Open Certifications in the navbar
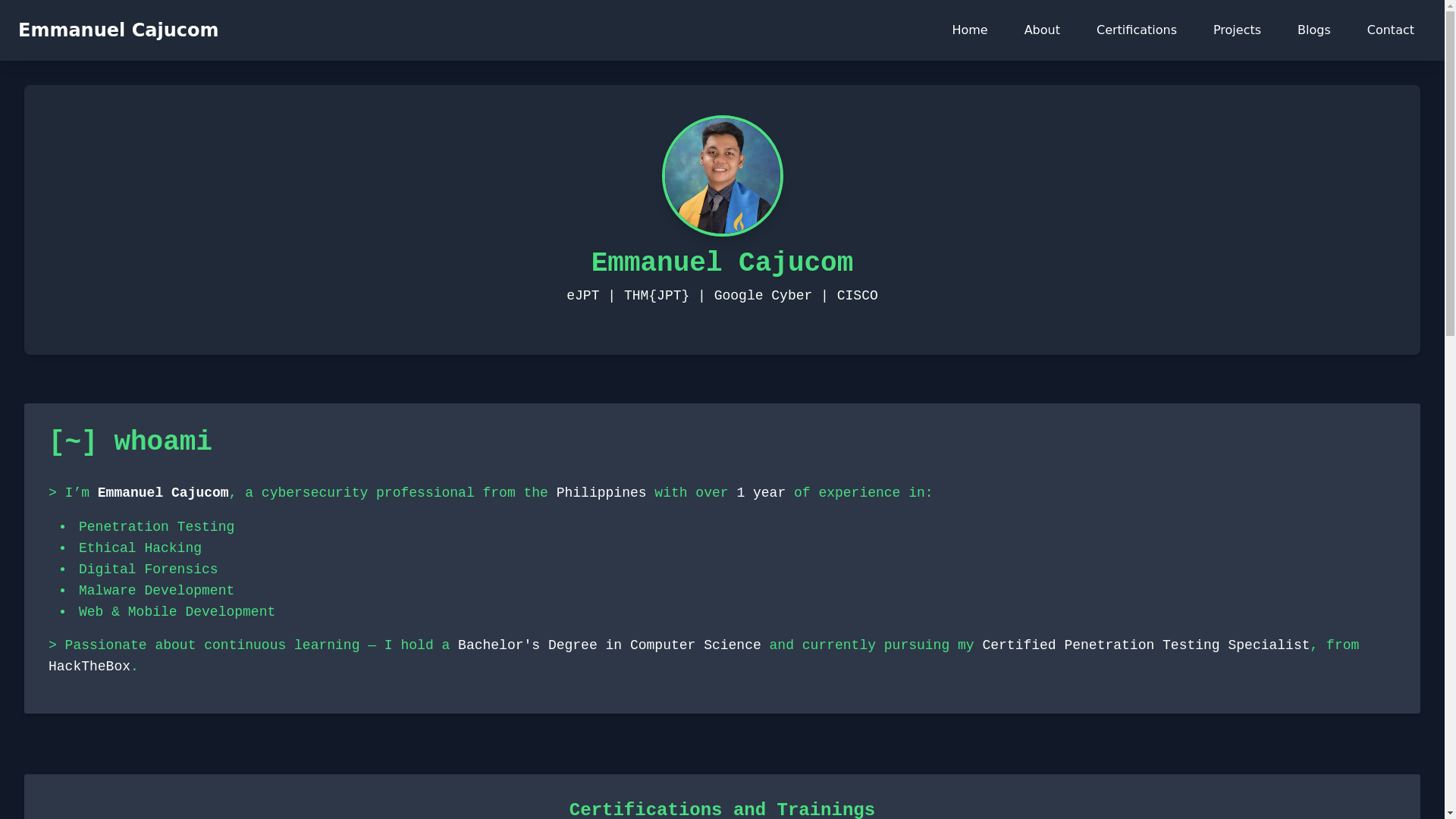The width and height of the screenshot is (1456, 819). [1136, 30]
